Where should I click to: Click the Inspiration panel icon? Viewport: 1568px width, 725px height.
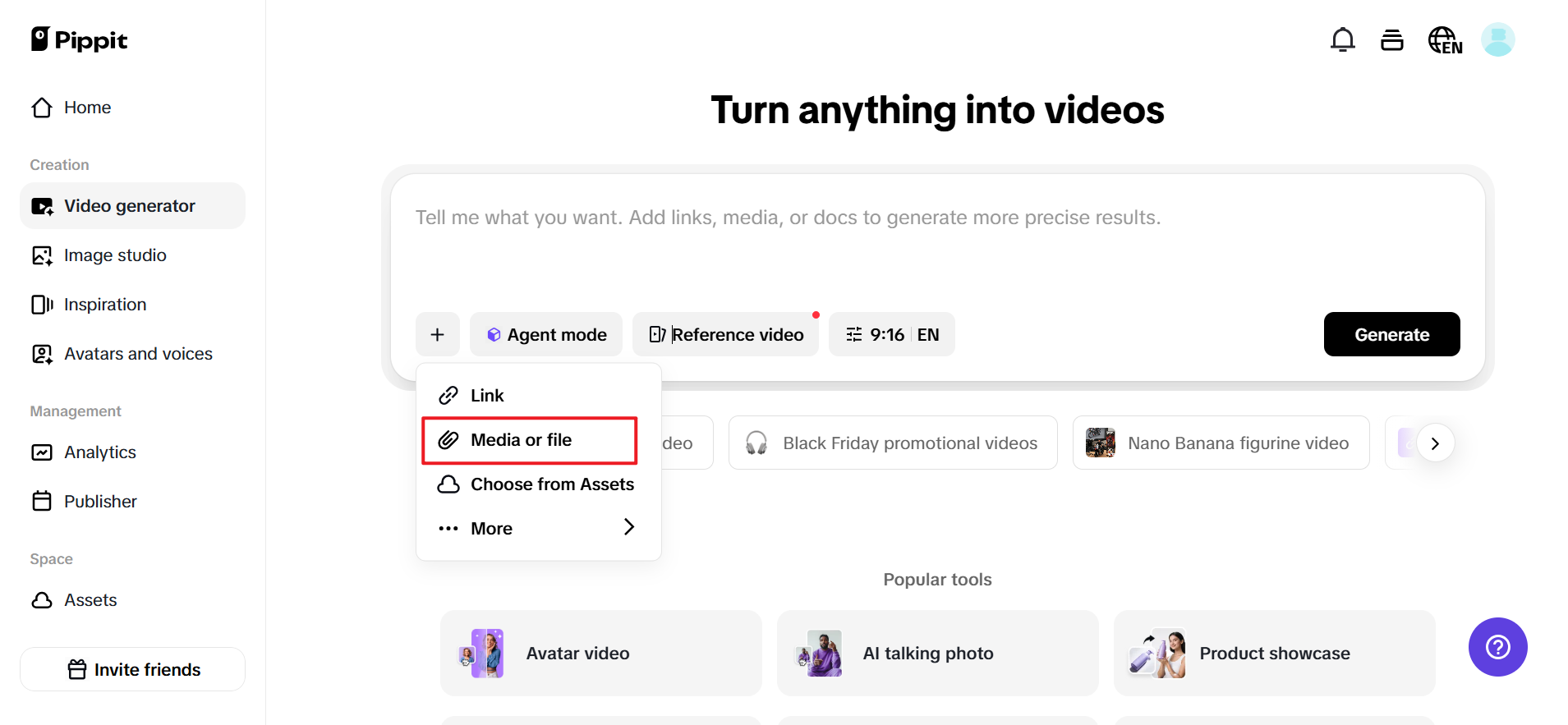(x=42, y=305)
